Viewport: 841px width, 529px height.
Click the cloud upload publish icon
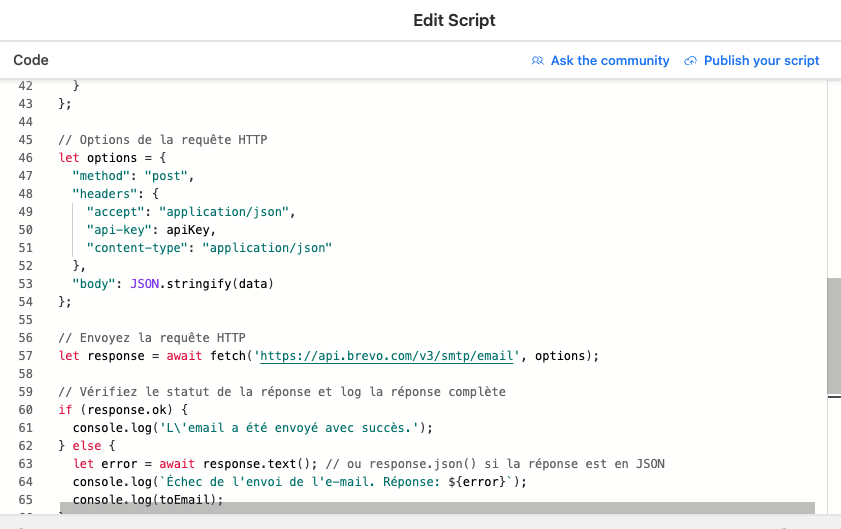pyautogui.click(x=690, y=61)
